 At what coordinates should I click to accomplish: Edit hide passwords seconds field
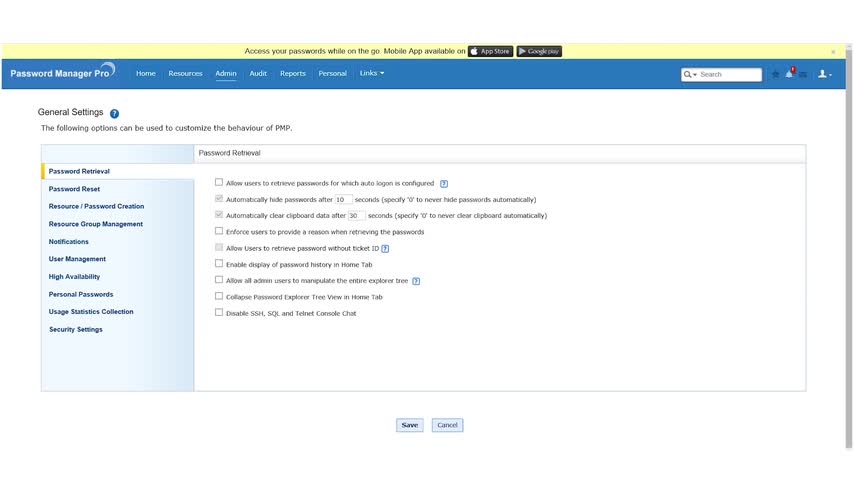coord(343,199)
